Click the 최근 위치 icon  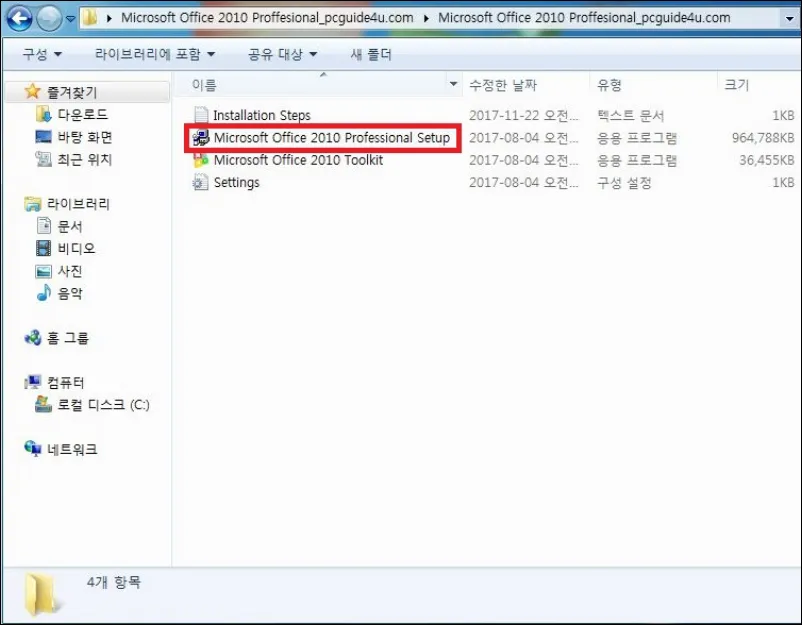[43, 159]
